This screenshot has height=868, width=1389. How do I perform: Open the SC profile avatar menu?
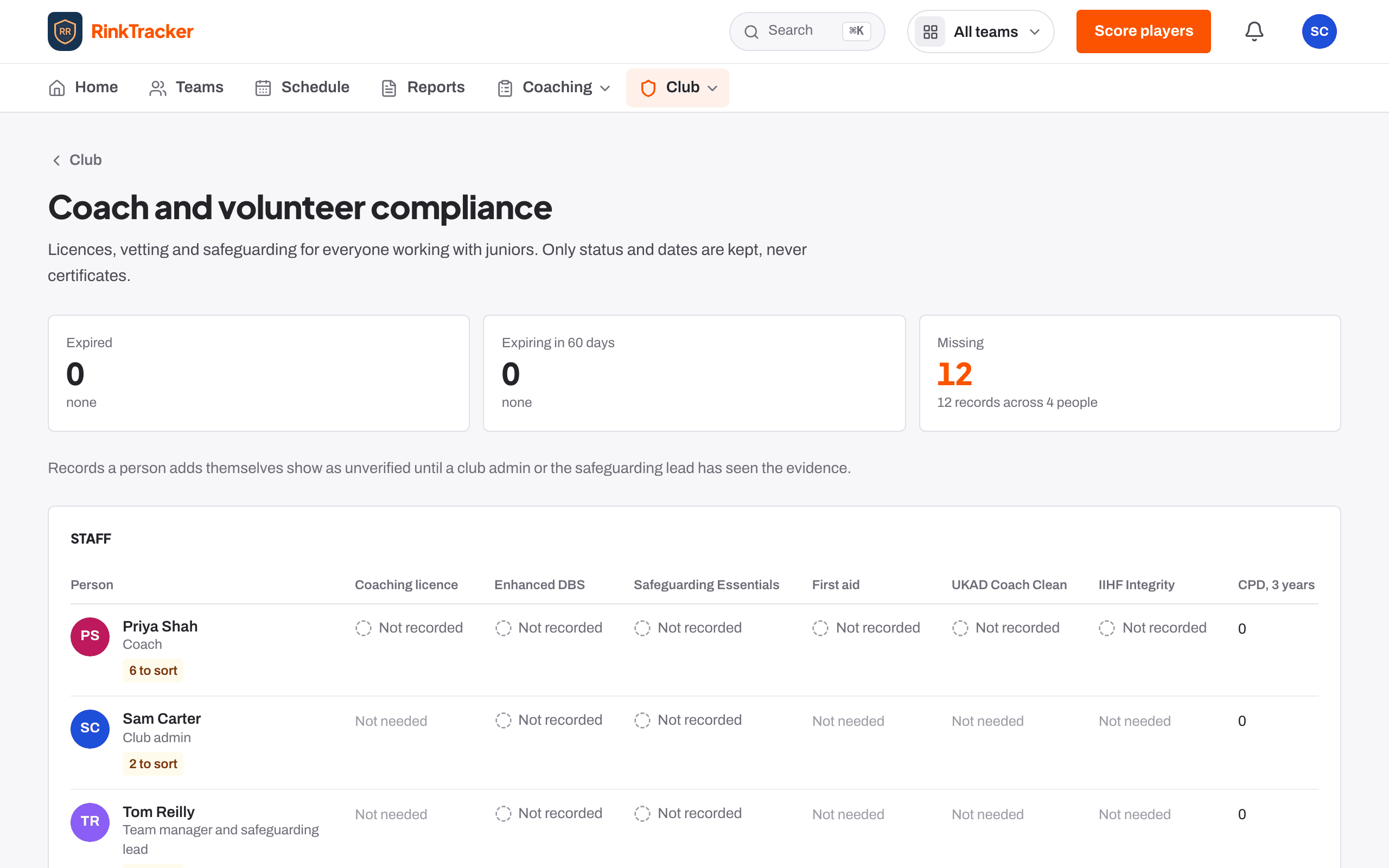(x=1319, y=31)
